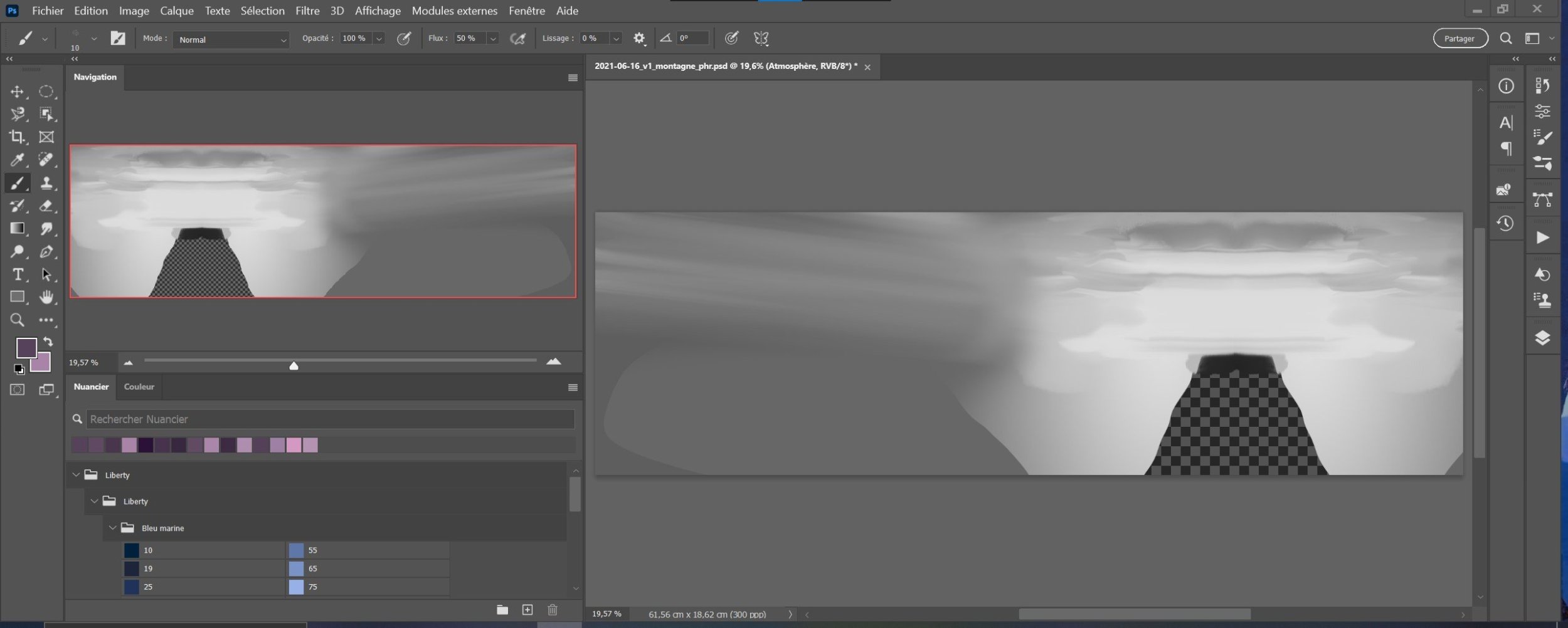Open the blending Mode dropdown
This screenshot has width=1568, height=628.
231,39
